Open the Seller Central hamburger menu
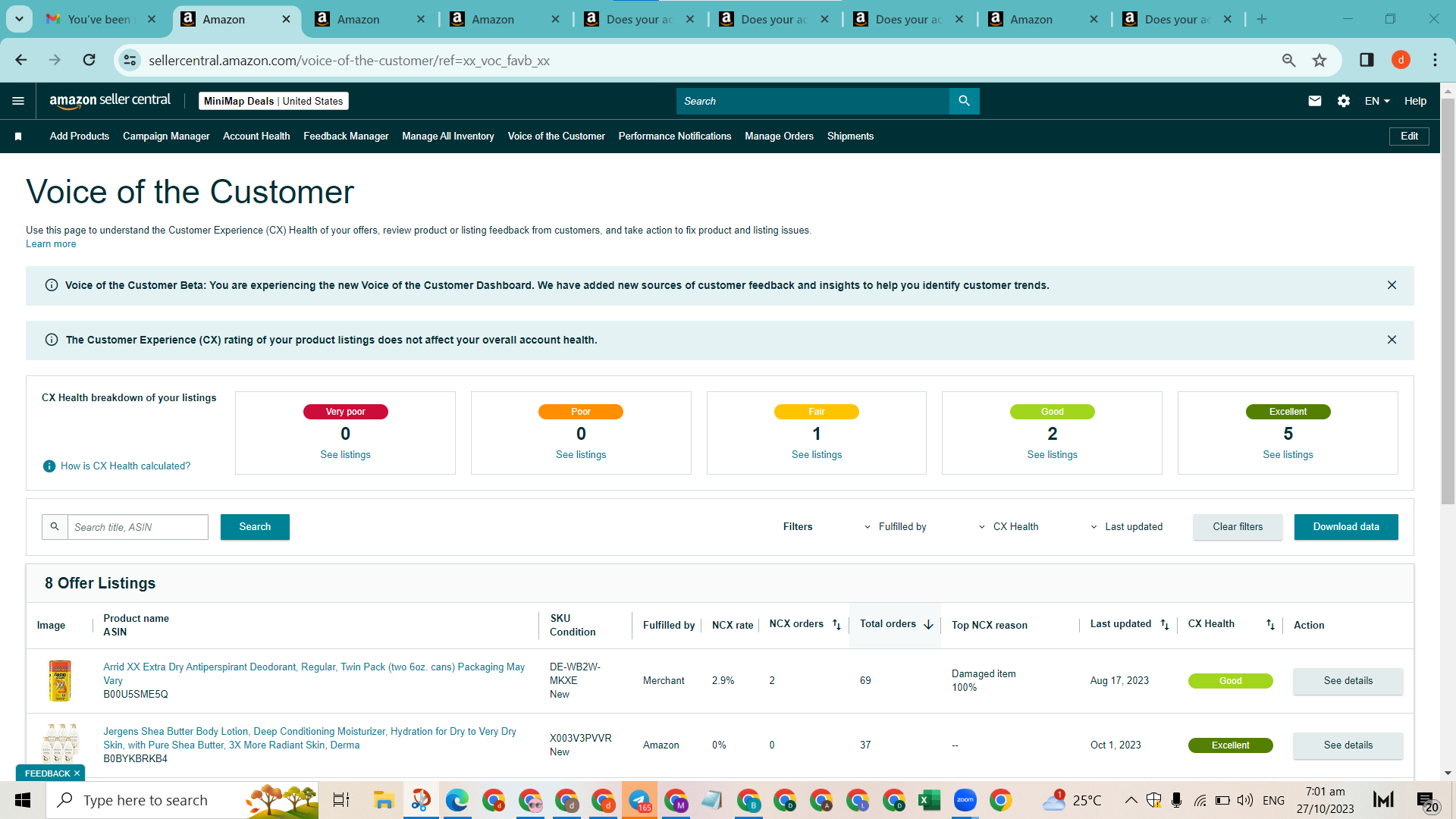 click(18, 101)
